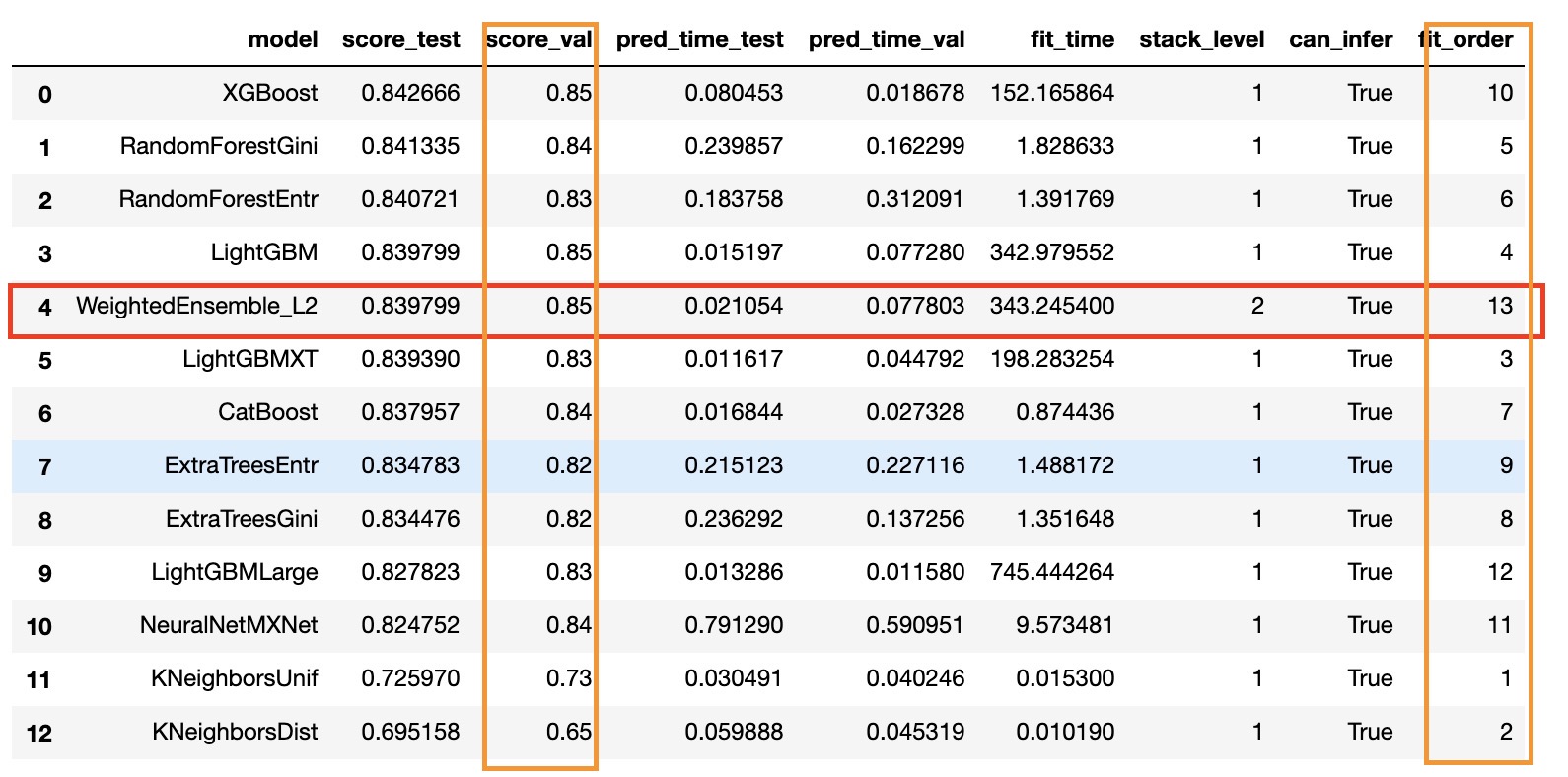Screen dimensions: 1568x777
Task: Click score_test value 0.695158
Action: coord(410,732)
